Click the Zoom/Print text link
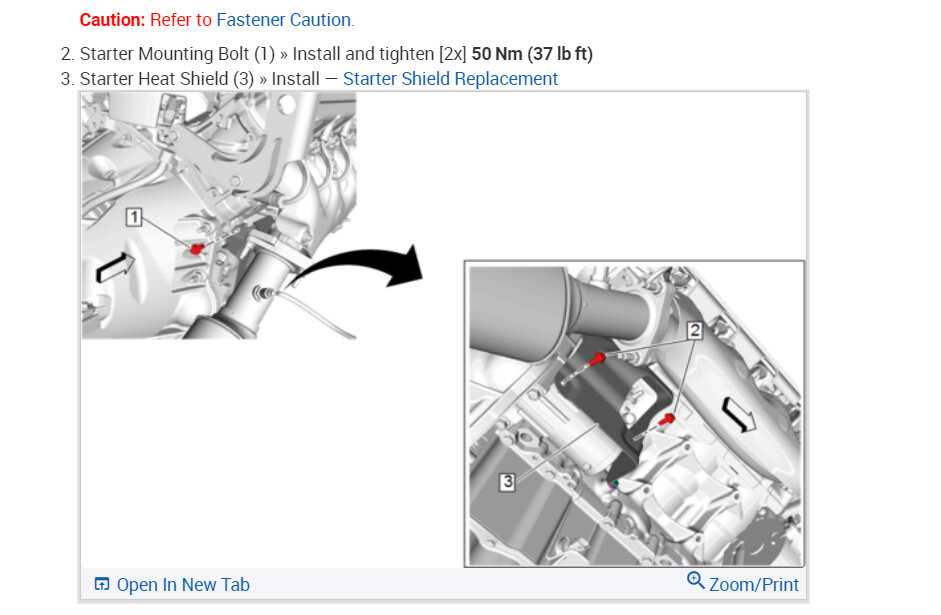This screenshot has width=941, height=615. (754, 584)
